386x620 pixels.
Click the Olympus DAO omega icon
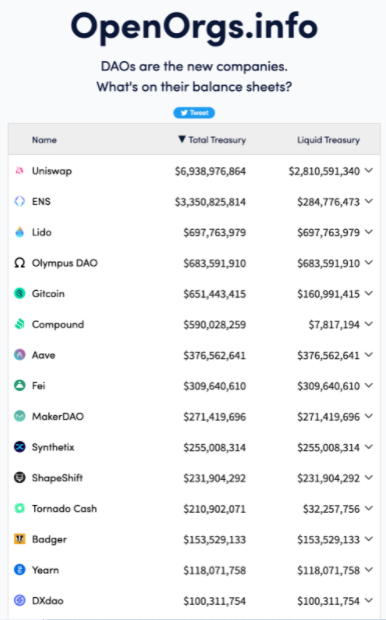(x=19, y=263)
